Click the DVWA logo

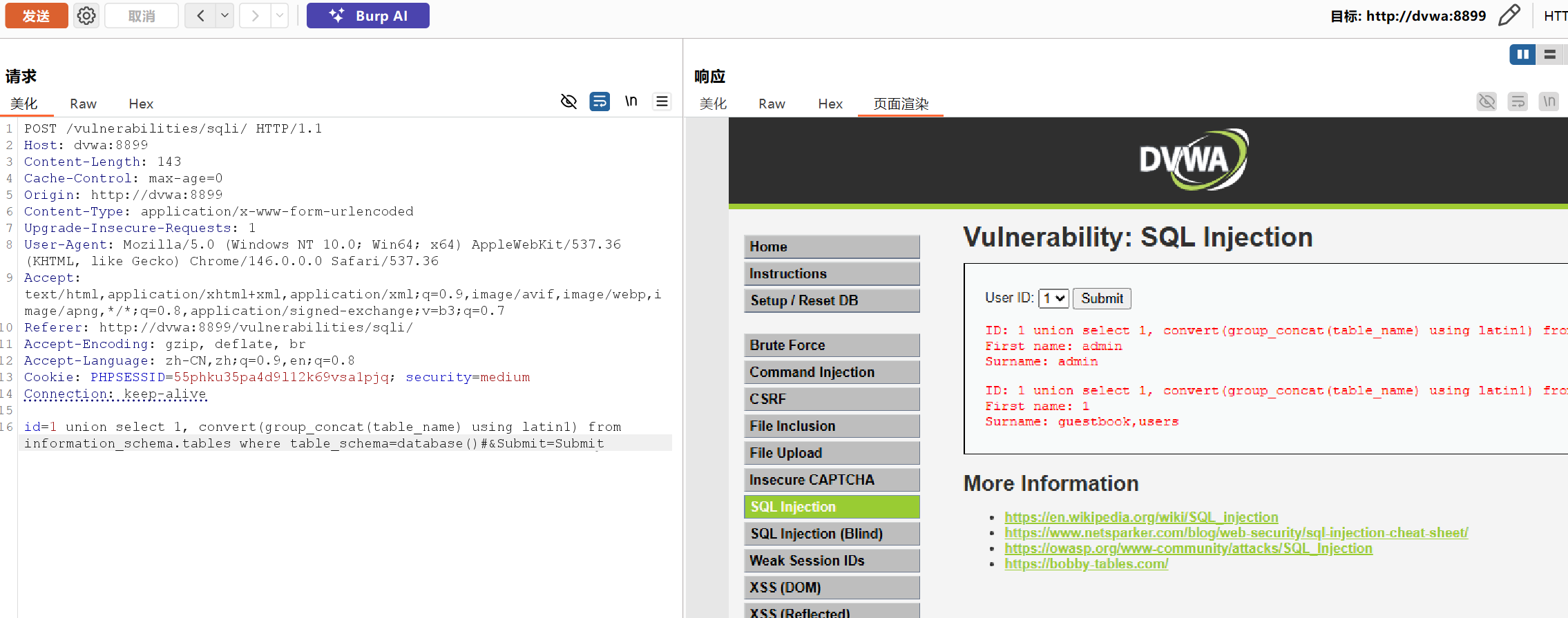(x=1193, y=160)
